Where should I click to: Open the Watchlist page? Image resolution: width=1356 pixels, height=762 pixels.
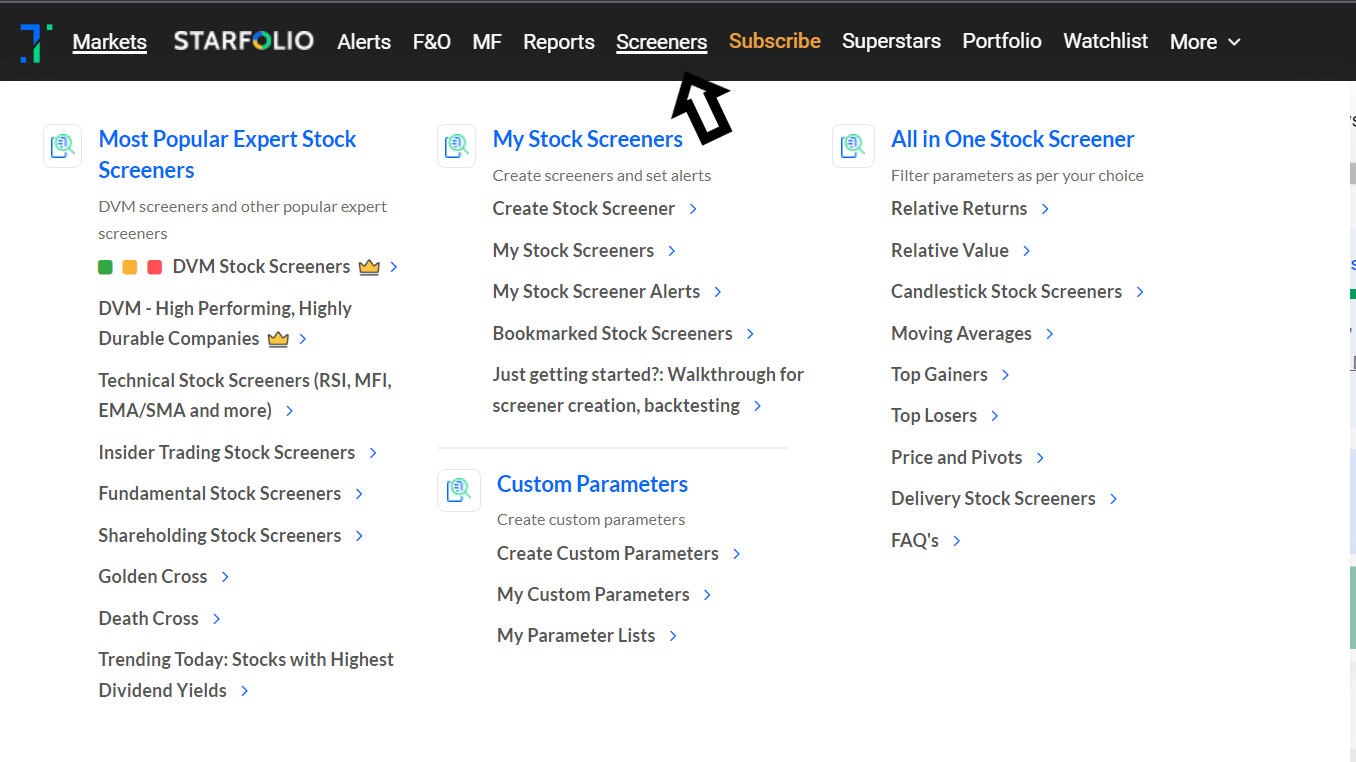point(1106,41)
